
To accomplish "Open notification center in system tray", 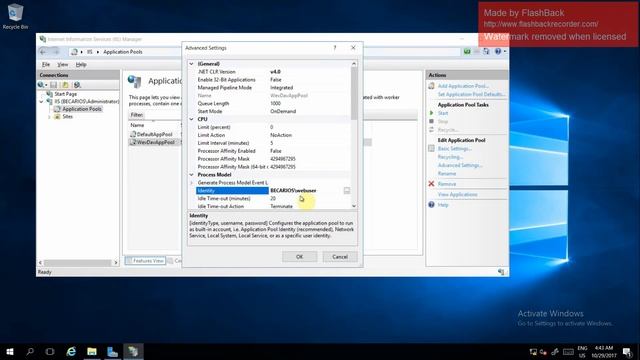I will [x=628, y=352].
